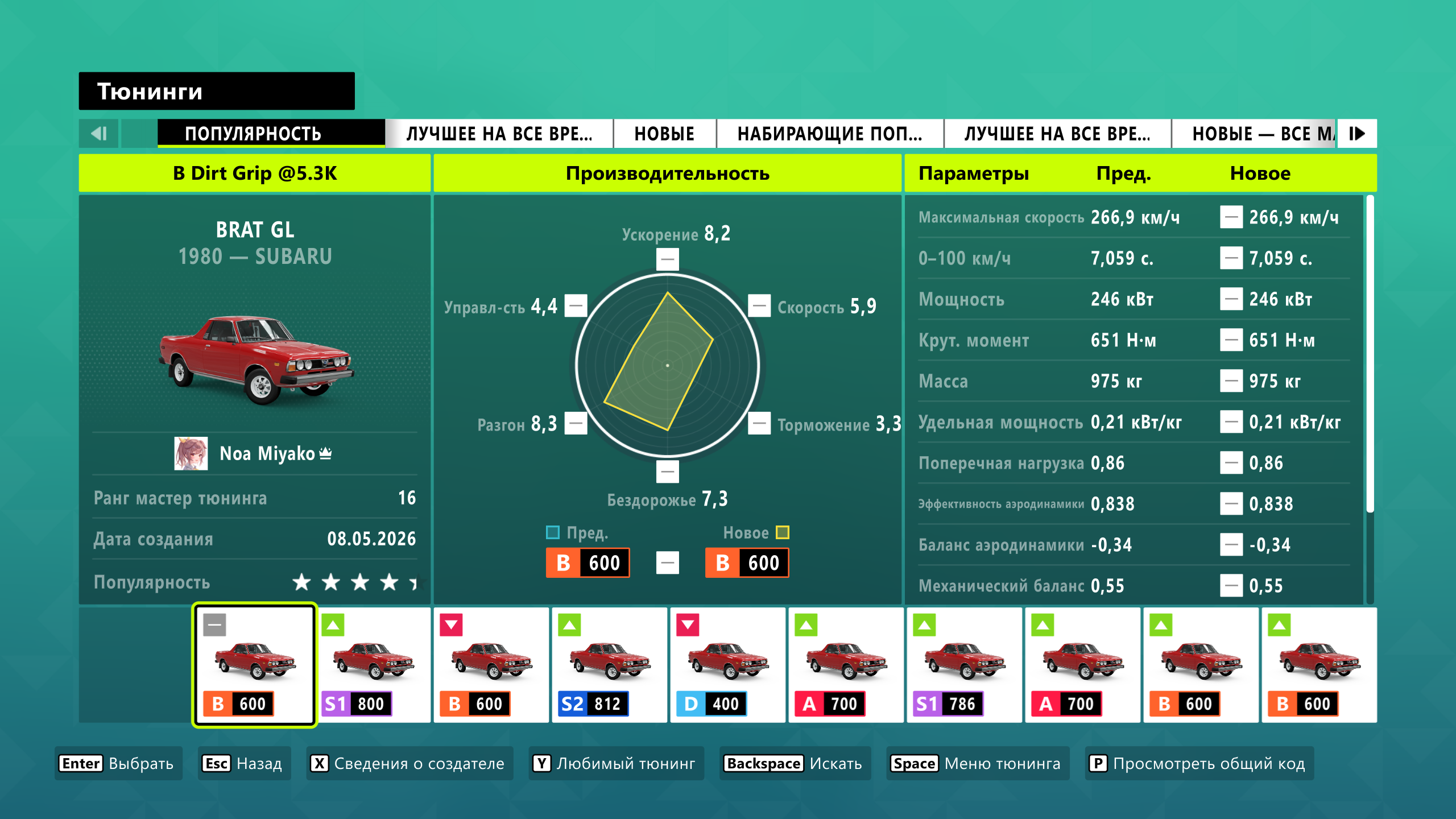Click the change indicator in Удельная мощность row
The height and width of the screenshot is (819, 1456).
[x=1231, y=422]
